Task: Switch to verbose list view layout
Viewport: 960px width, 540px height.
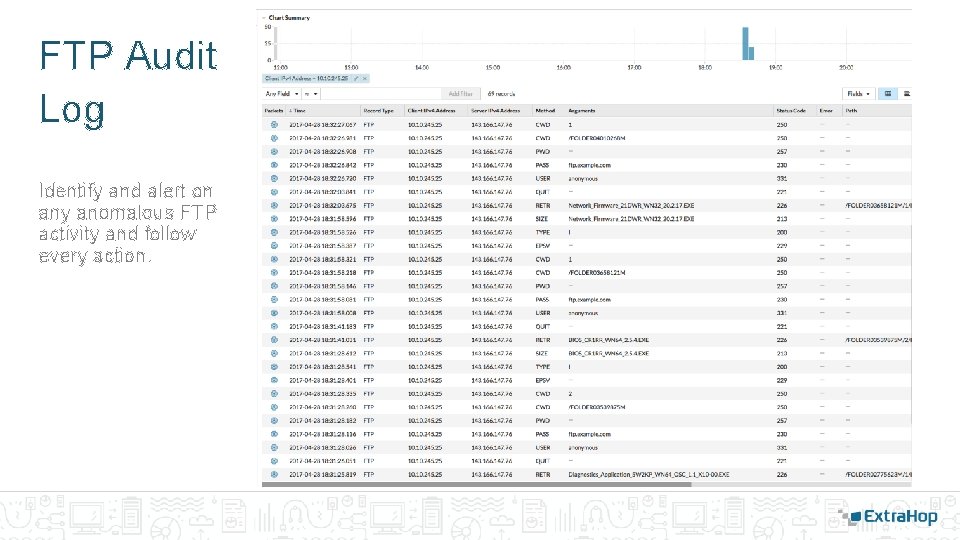Action: point(907,94)
